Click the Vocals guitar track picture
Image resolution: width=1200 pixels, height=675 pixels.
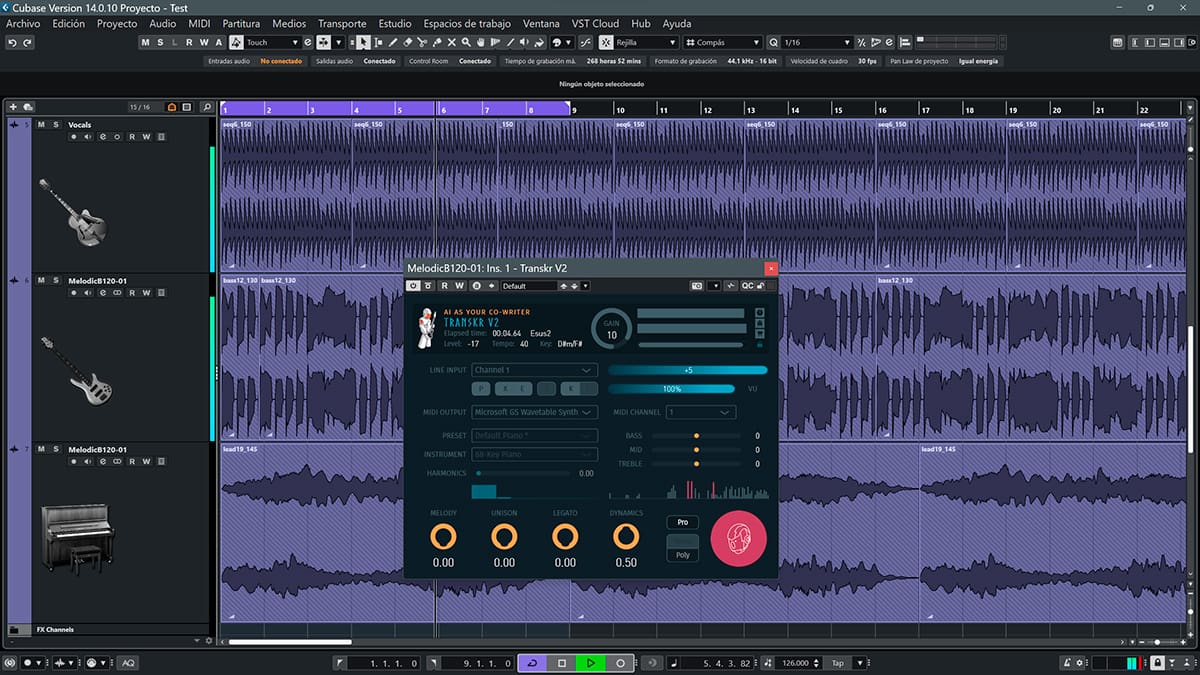[72, 212]
